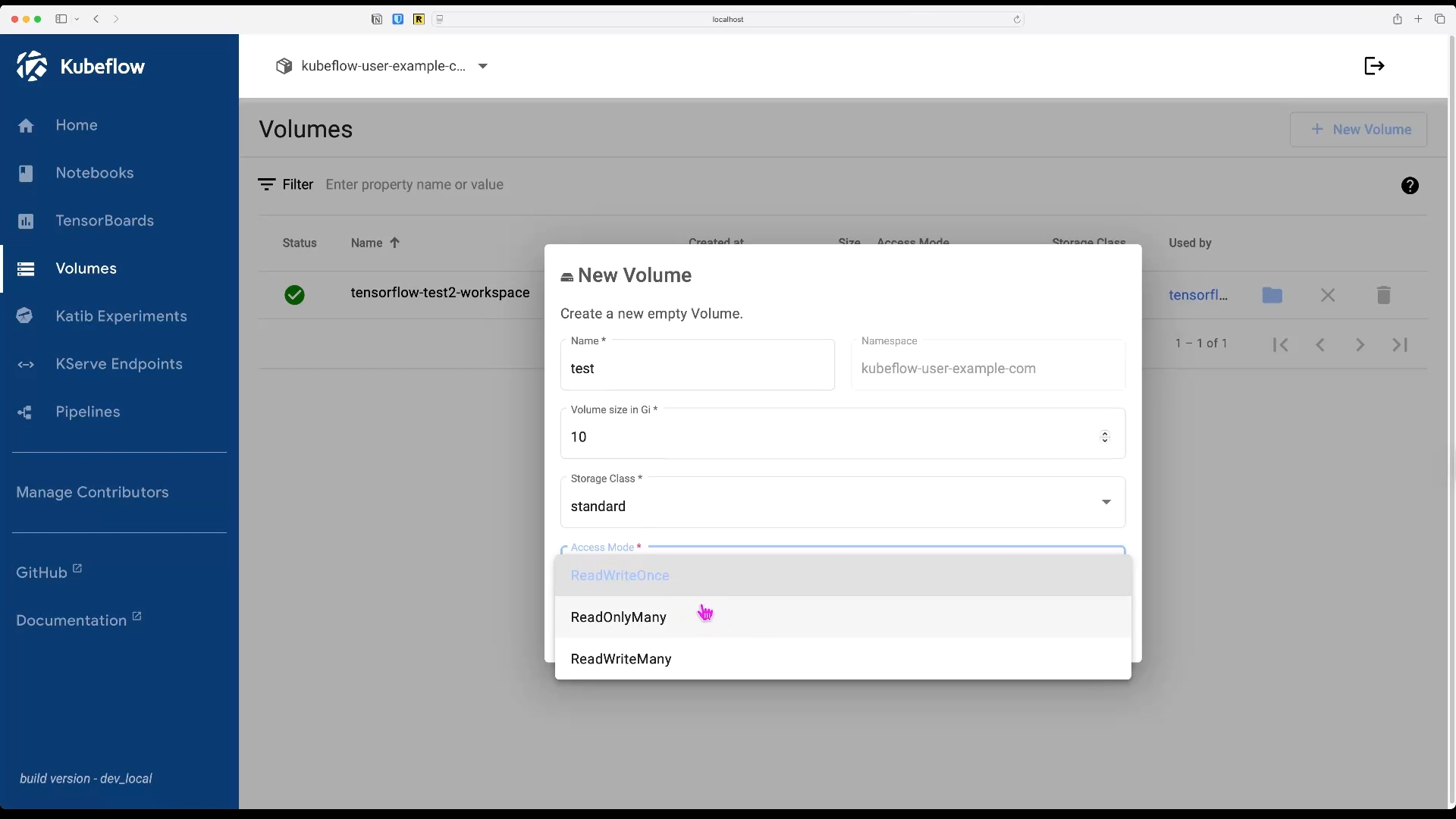Select the ReadOnlyMany access mode
The height and width of the screenshot is (819, 1456).
(x=619, y=617)
